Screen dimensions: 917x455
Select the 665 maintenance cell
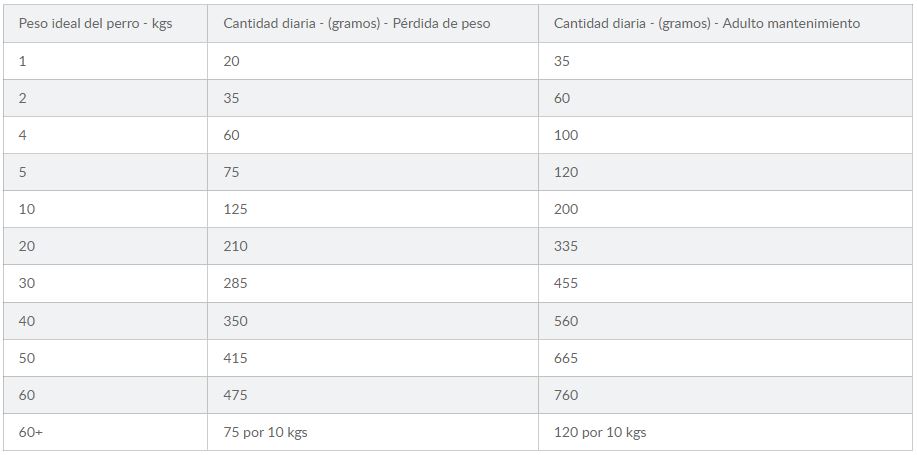pyautogui.click(x=725, y=358)
